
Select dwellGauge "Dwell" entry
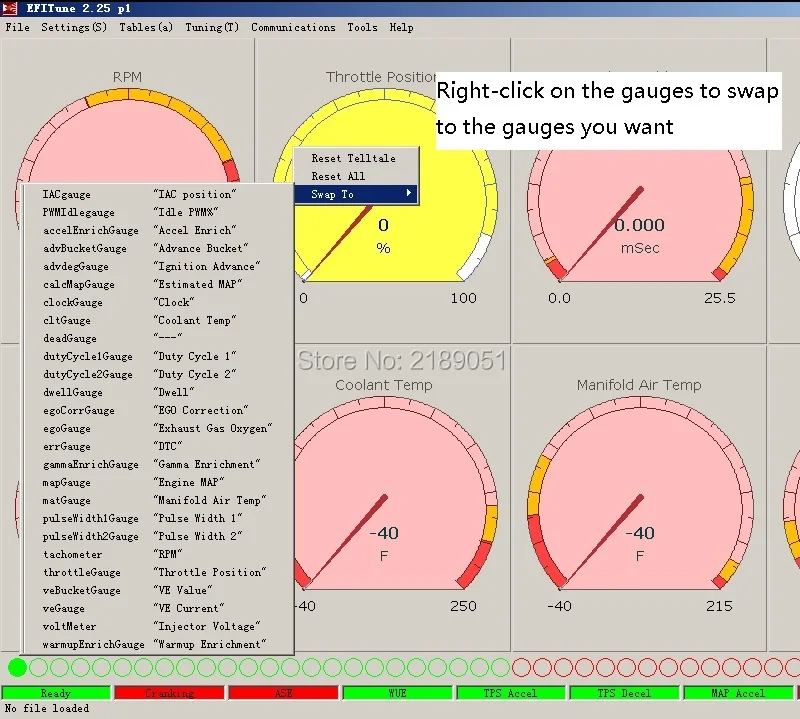157,392
